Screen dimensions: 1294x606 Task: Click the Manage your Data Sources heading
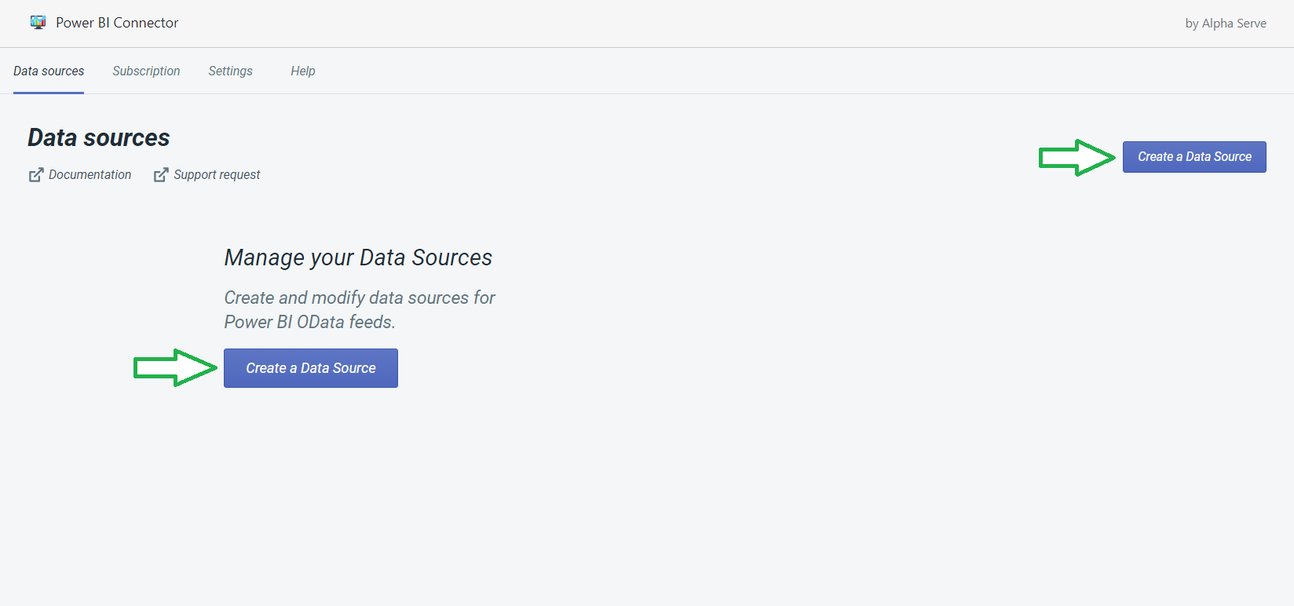click(x=358, y=257)
